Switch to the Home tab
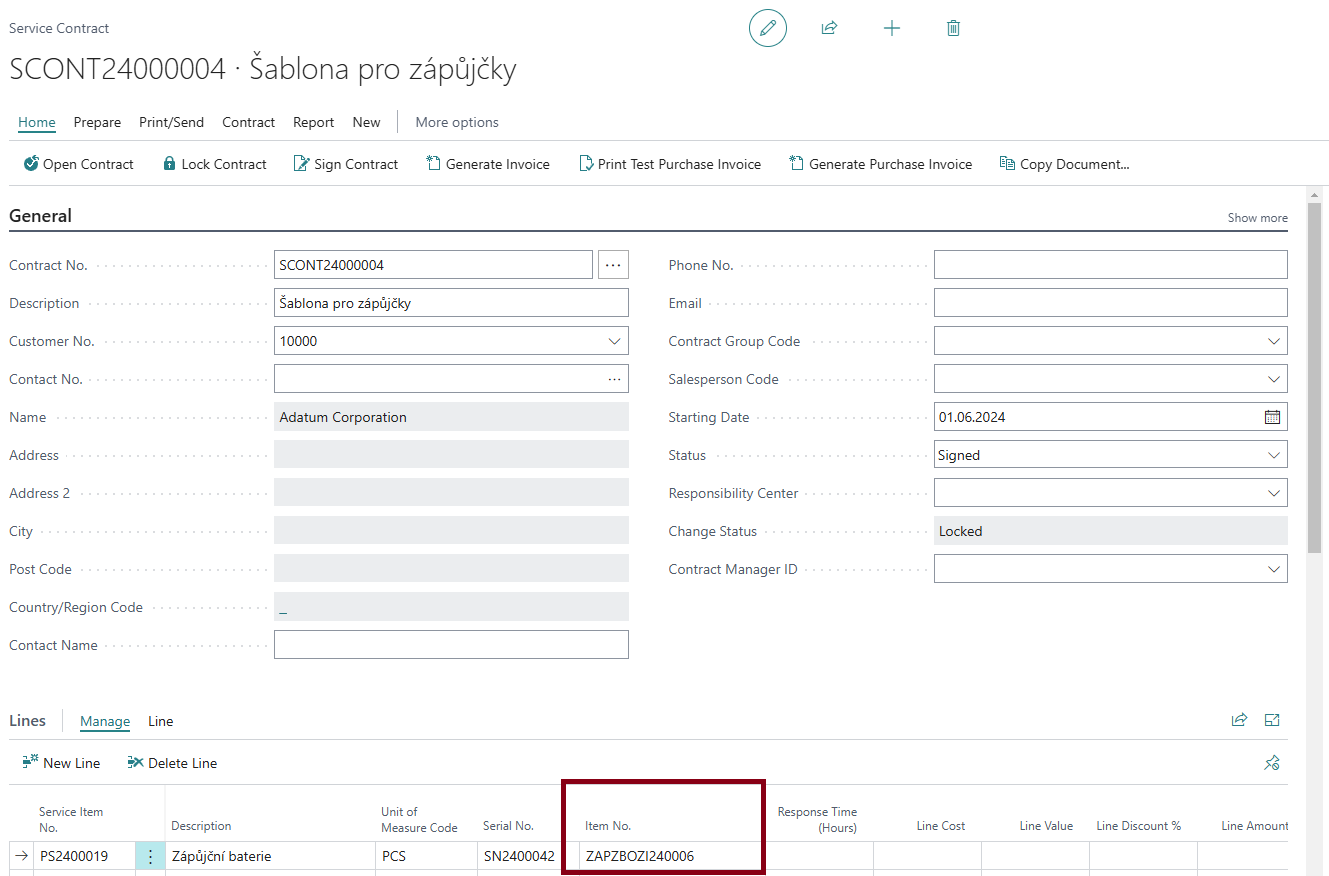Screen dimensions: 1329x876 pyautogui.click(x=37, y=122)
